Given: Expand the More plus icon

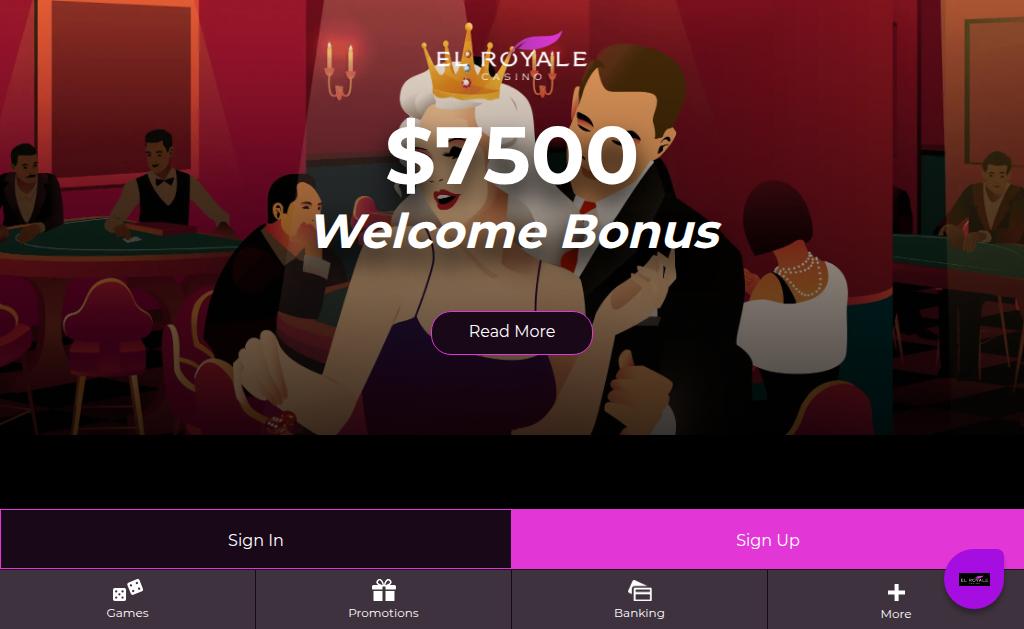Looking at the screenshot, I should pos(896,592).
